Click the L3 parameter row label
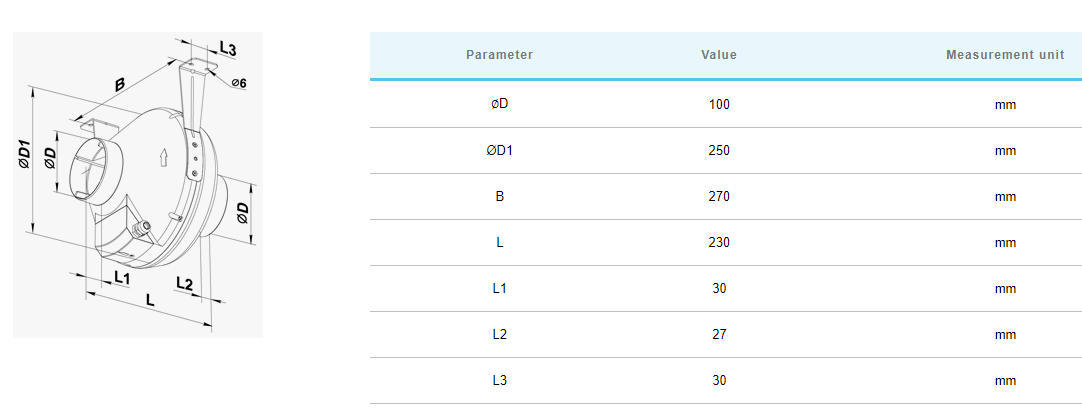Image resolution: width=1082 pixels, height=420 pixels. [x=500, y=381]
